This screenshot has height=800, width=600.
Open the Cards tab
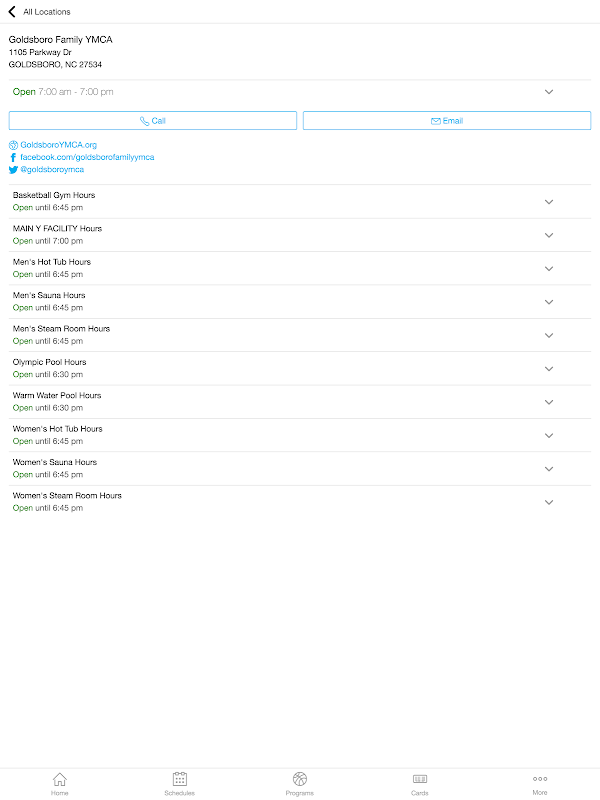coord(420,784)
